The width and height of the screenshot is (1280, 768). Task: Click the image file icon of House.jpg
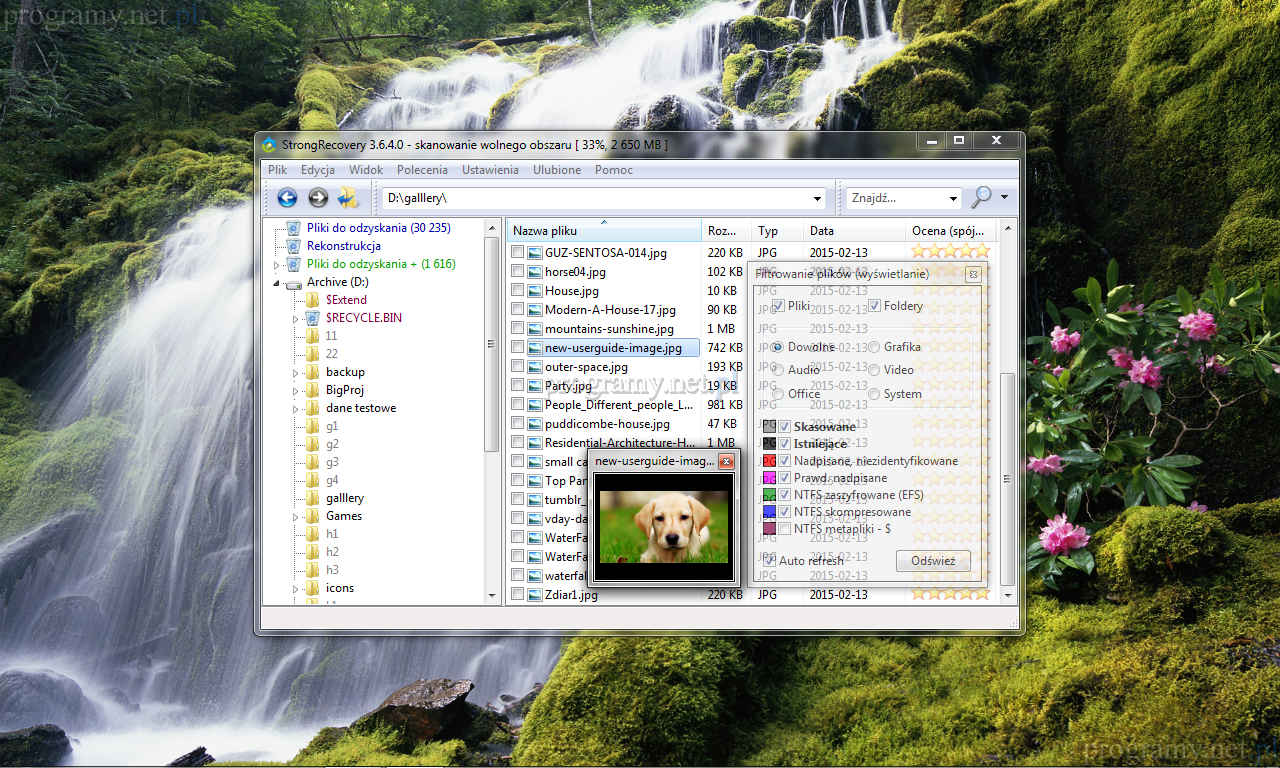click(x=535, y=291)
